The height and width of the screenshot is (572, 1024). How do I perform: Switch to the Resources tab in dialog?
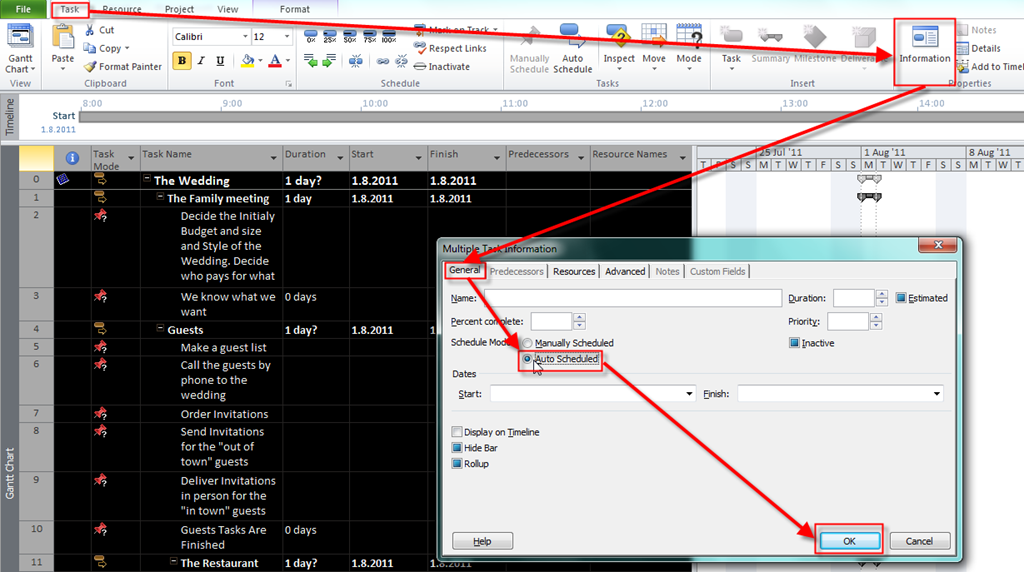point(574,271)
